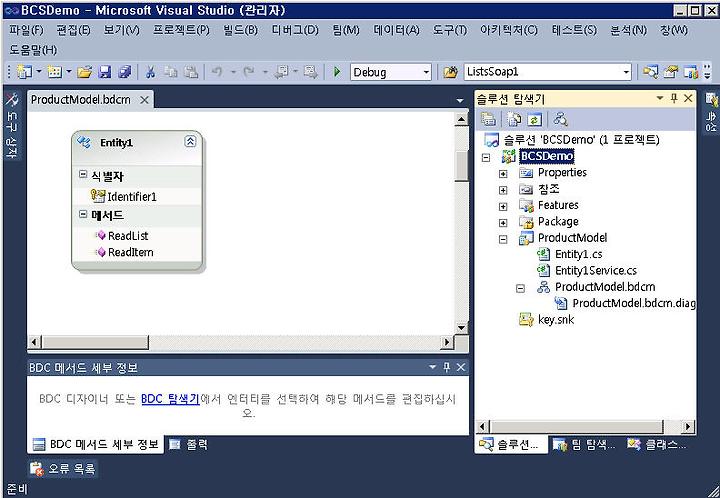Click the Save All toolbar icon
The height and width of the screenshot is (498, 720).
pos(125,72)
